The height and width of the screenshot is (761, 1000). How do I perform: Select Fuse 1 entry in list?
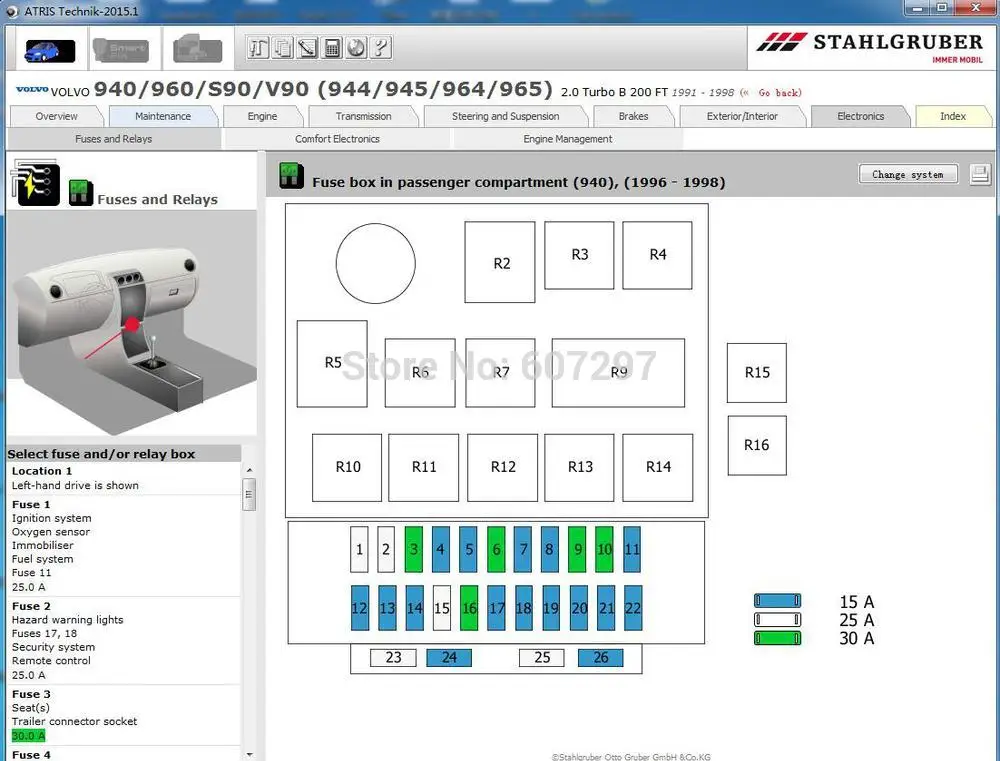pos(124,545)
